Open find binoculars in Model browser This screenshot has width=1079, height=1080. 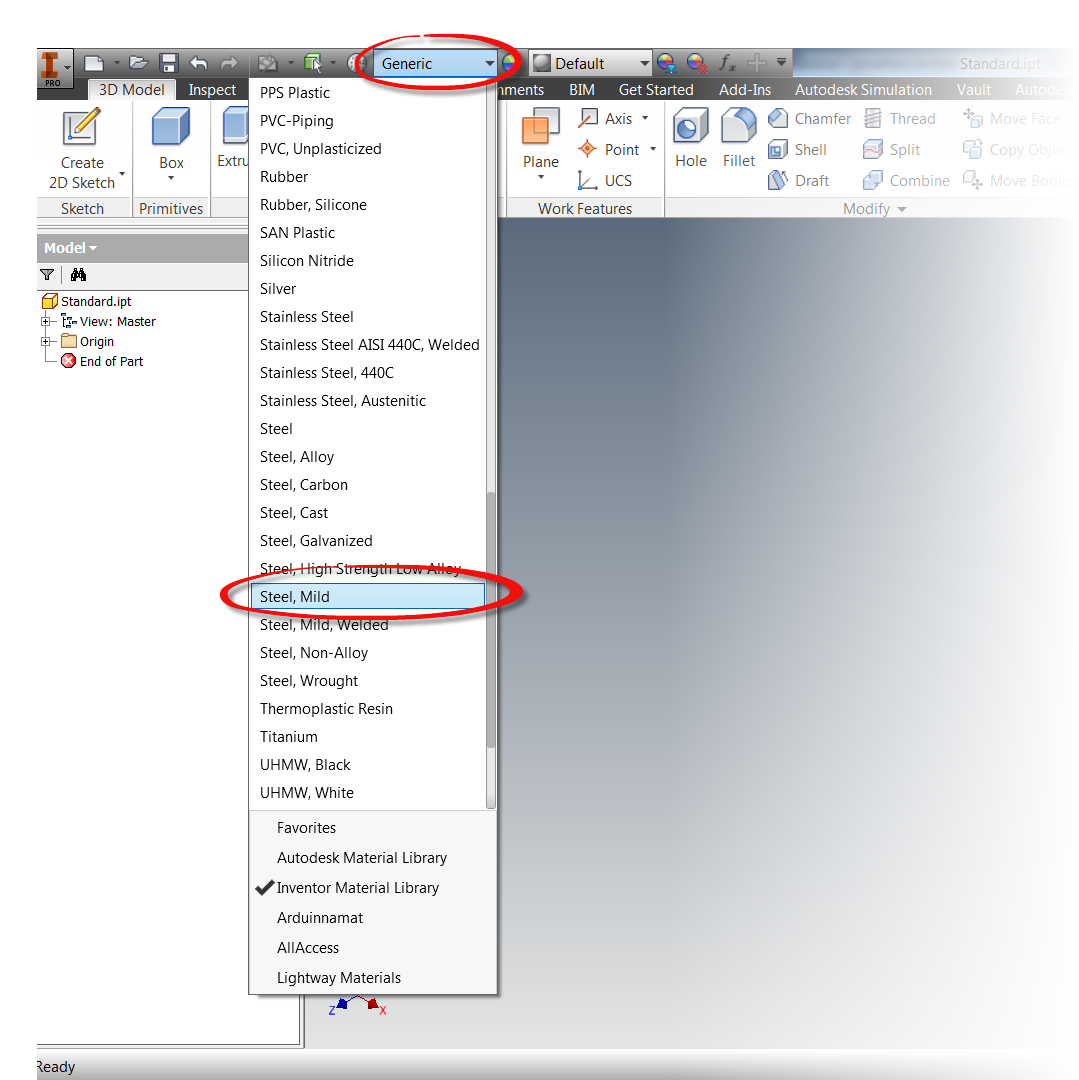pyautogui.click(x=78, y=275)
